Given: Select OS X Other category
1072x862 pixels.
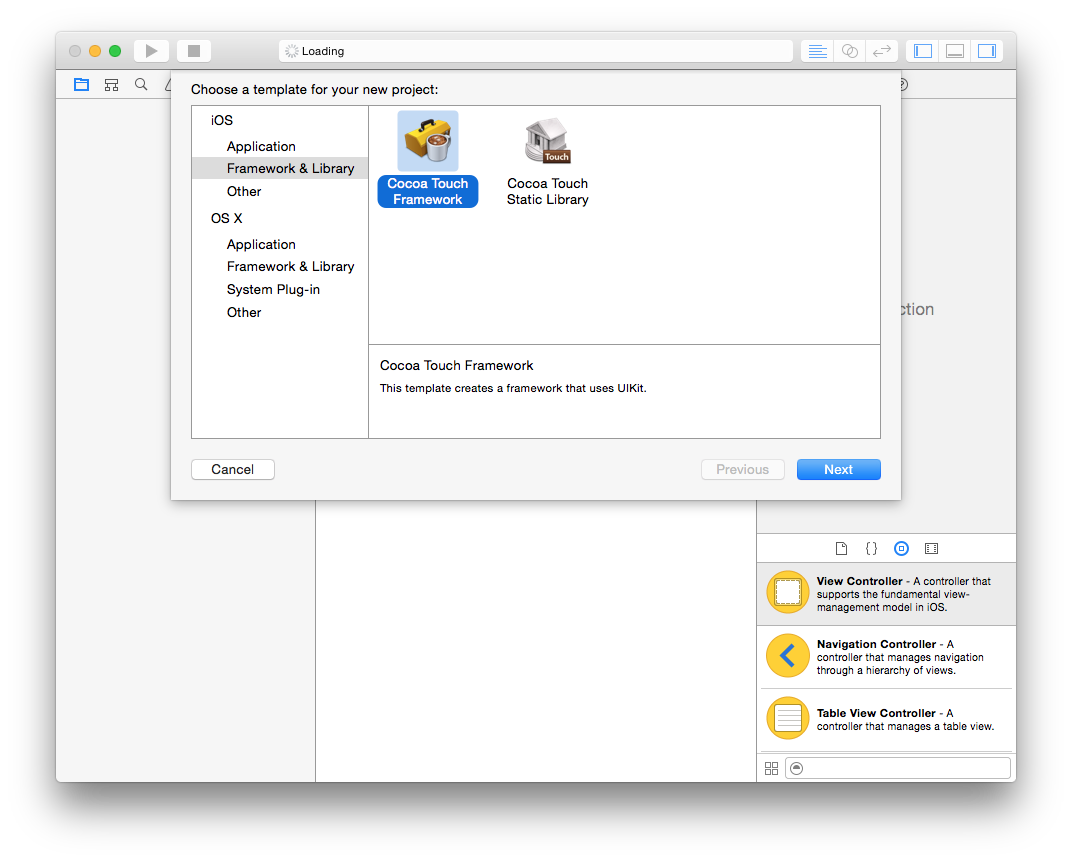Looking at the screenshot, I should click(244, 312).
